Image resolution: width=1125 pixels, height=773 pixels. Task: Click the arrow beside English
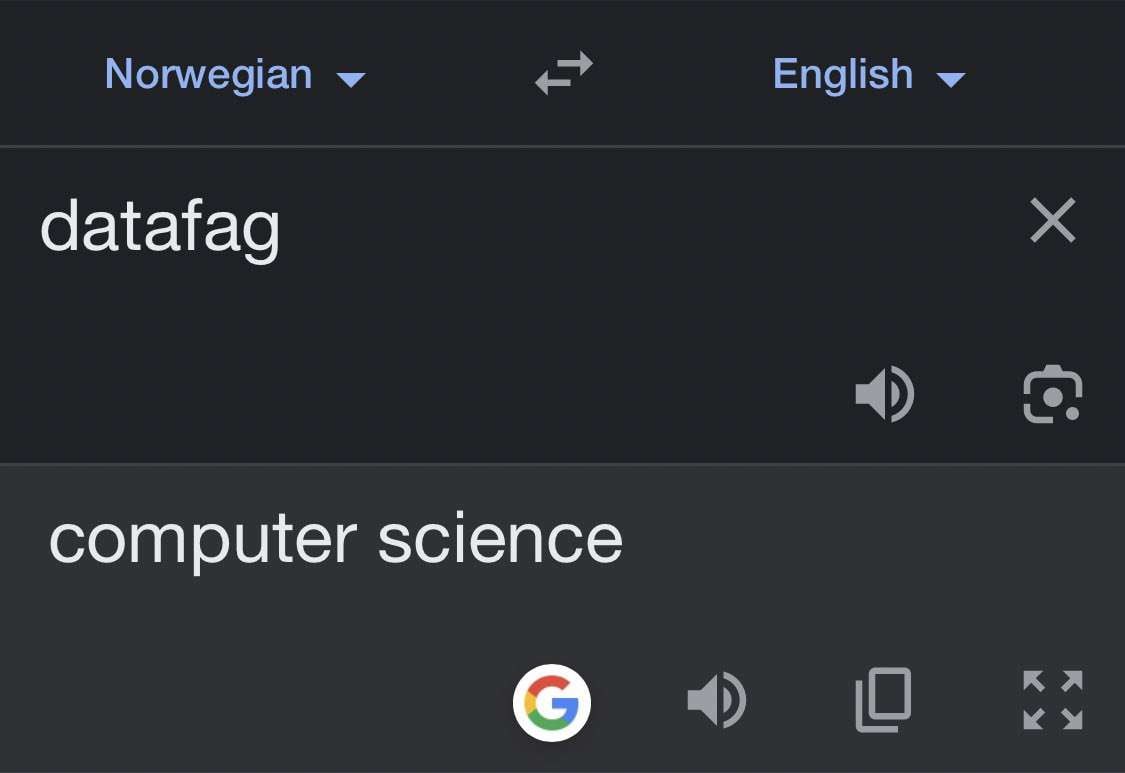951,79
